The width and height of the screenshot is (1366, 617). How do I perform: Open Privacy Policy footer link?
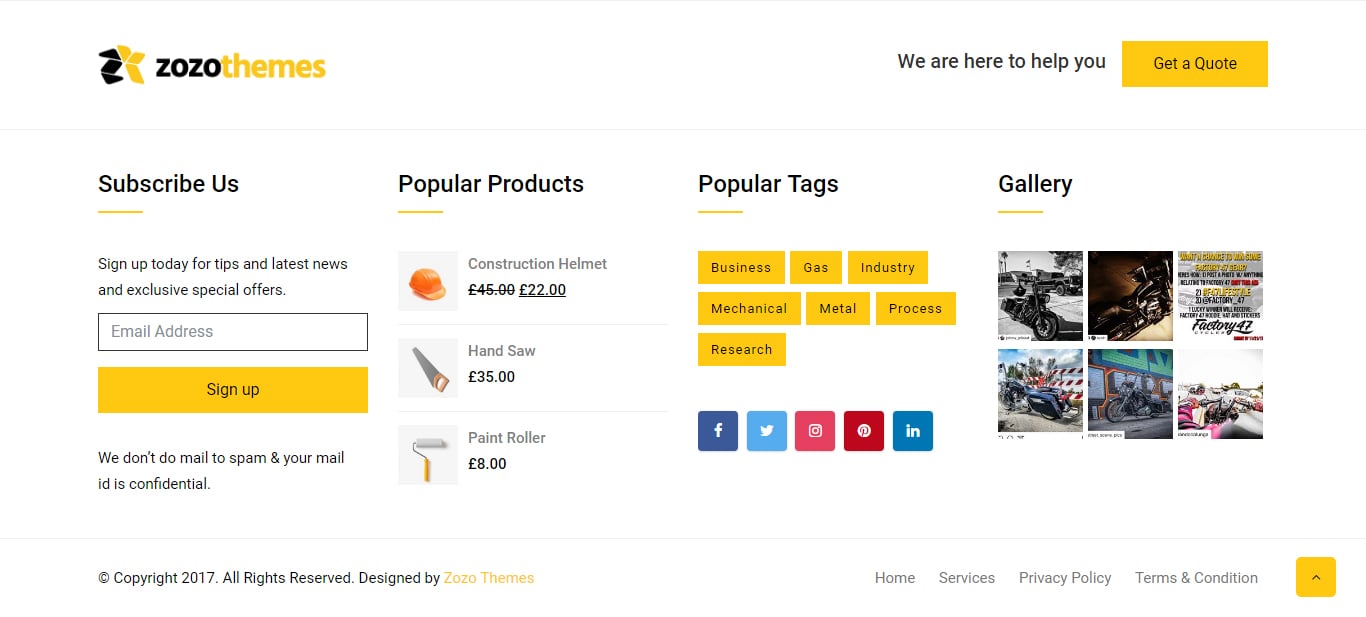[x=1065, y=578]
